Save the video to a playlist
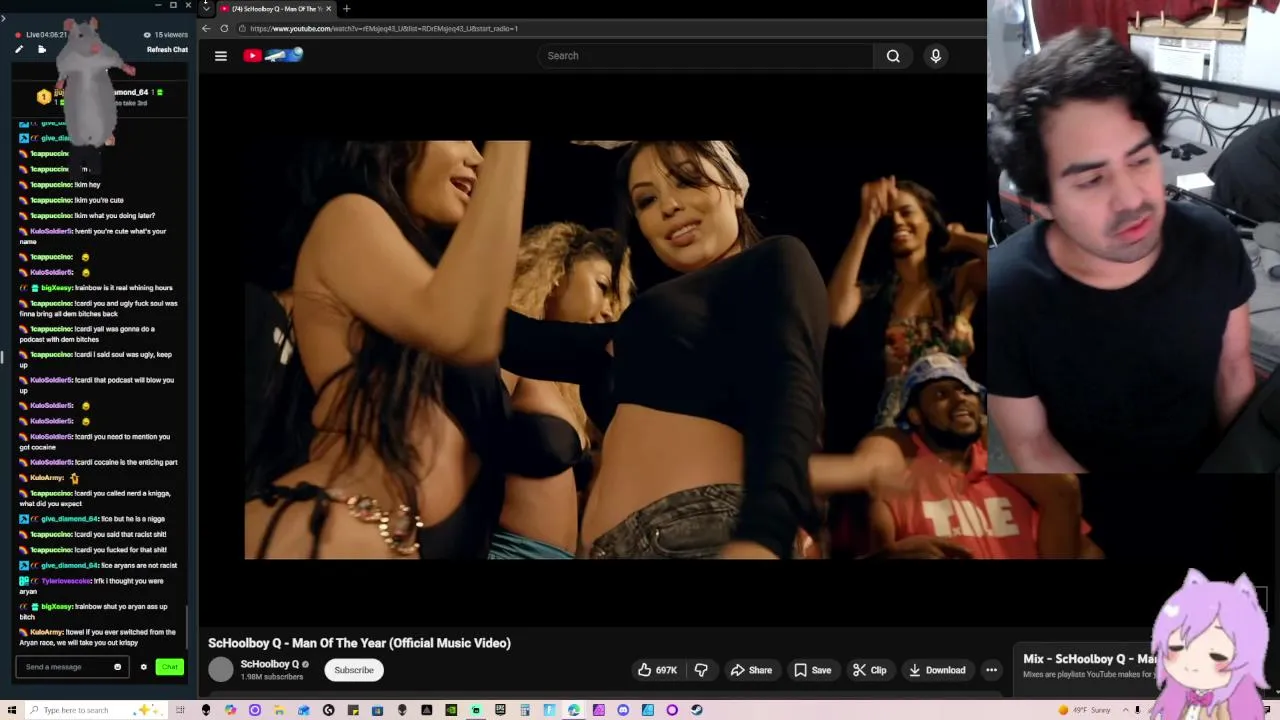1280x720 pixels. pos(812,670)
